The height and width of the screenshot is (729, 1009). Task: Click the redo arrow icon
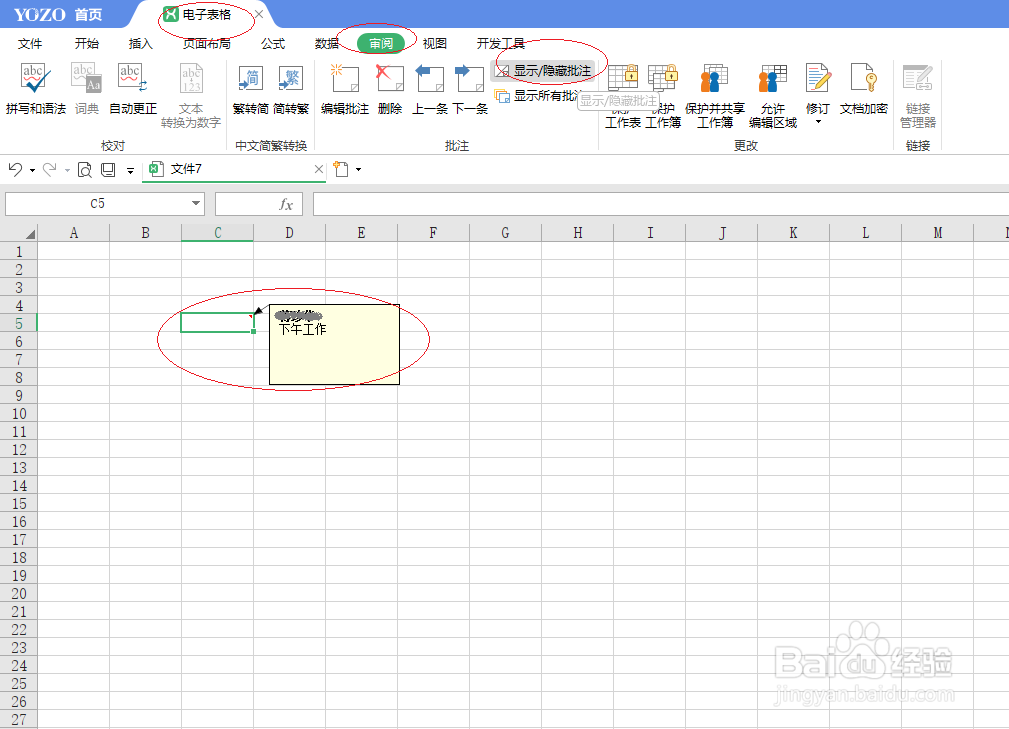click(x=50, y=169)
